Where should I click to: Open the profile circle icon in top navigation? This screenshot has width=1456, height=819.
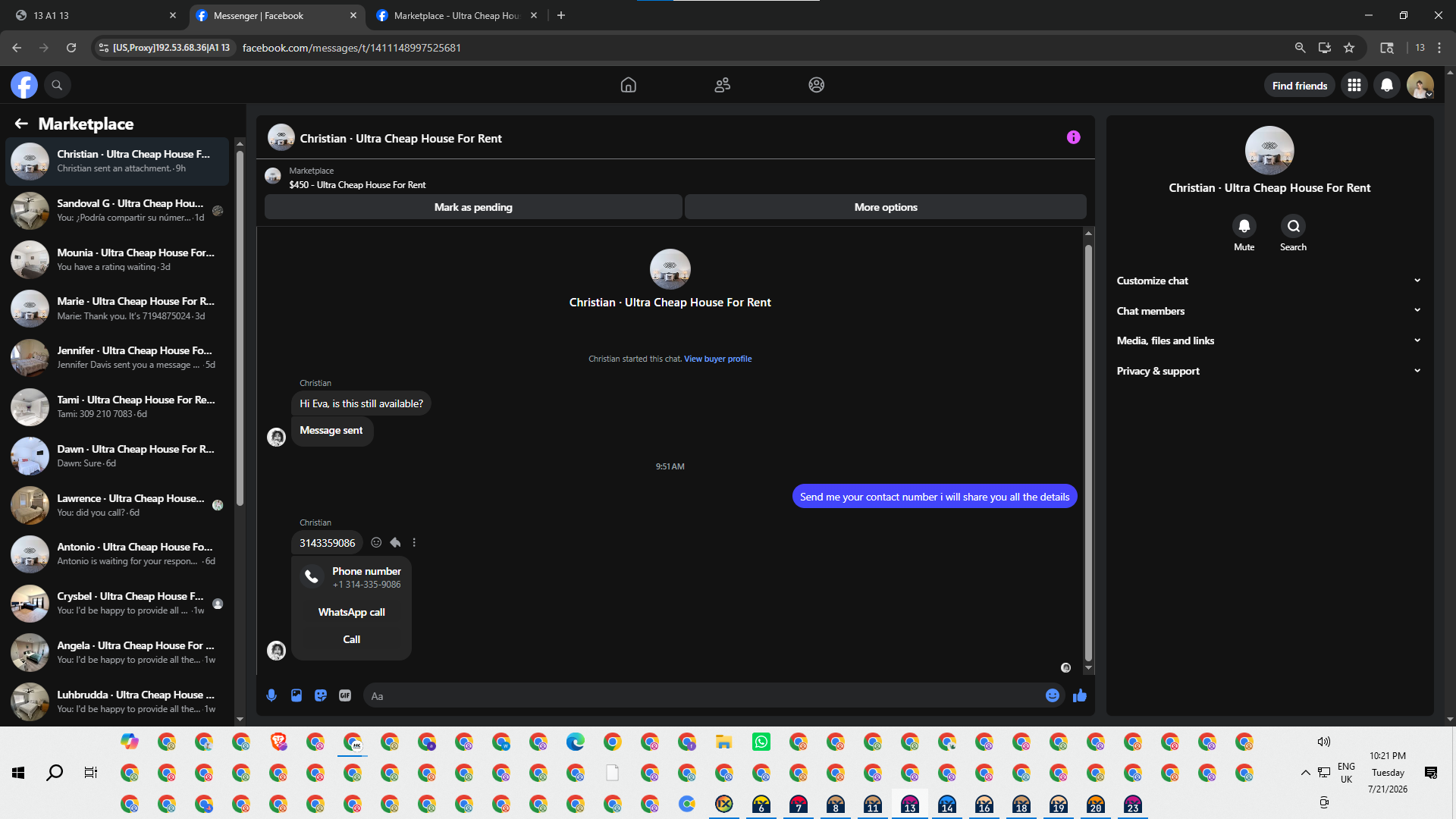pos(816,85)
